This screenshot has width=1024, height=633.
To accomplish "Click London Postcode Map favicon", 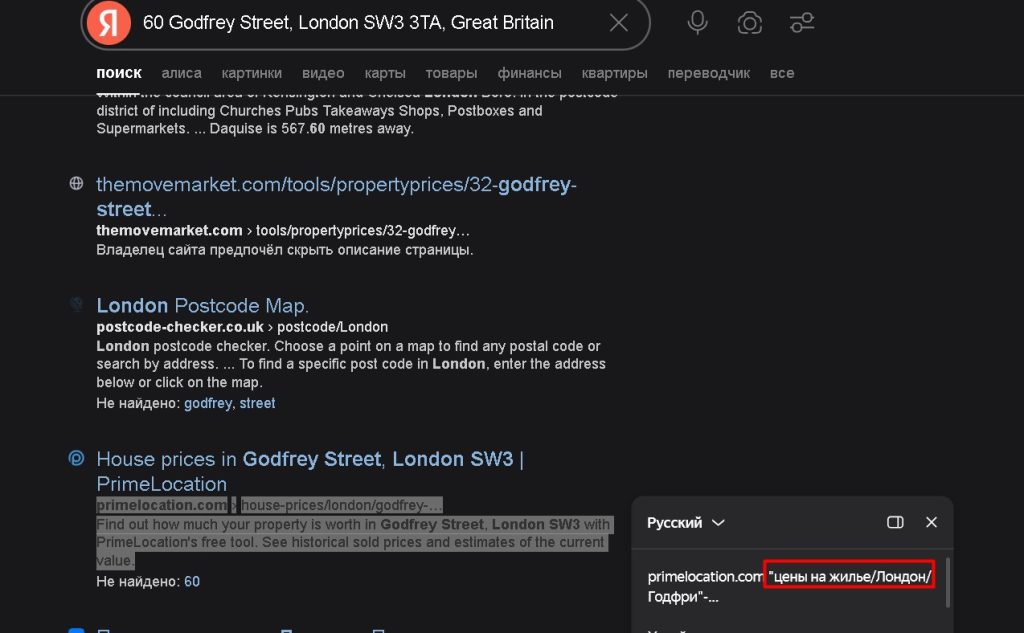I will click(76, 305).
